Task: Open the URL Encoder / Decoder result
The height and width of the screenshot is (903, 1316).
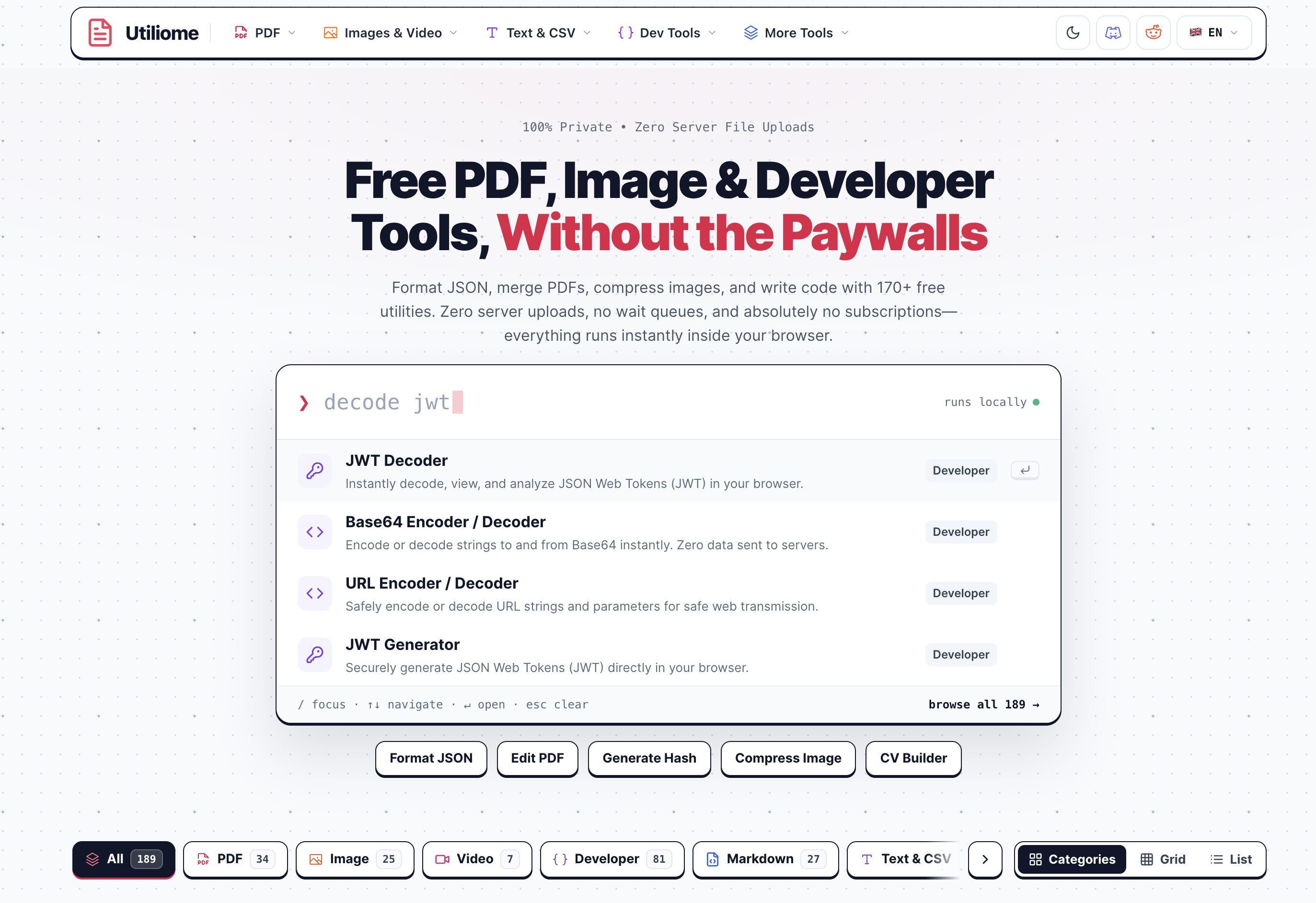Action: pyautogui.click(x=668, y=593)
